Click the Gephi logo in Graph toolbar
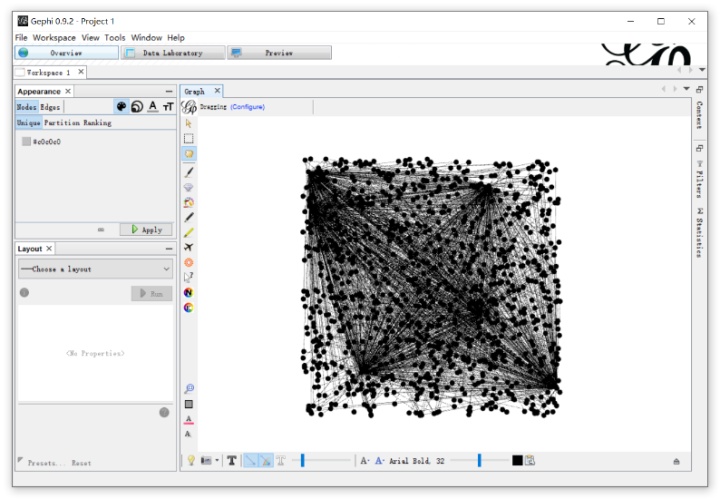Viewport: 720px width, 499px height. coord(189,107)
